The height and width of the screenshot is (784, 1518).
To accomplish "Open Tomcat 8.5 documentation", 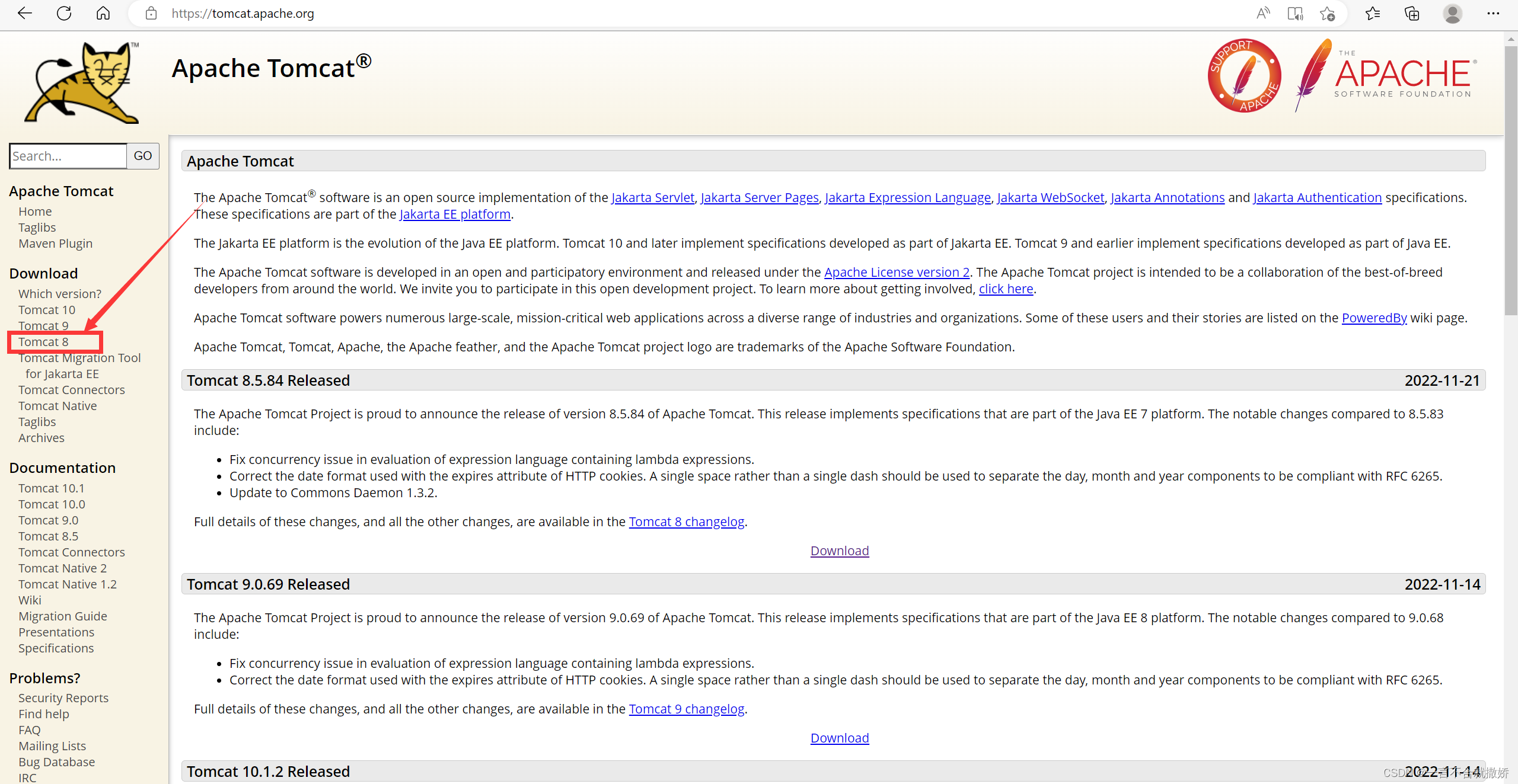I will pyautogui.click(x=48, y=536).
